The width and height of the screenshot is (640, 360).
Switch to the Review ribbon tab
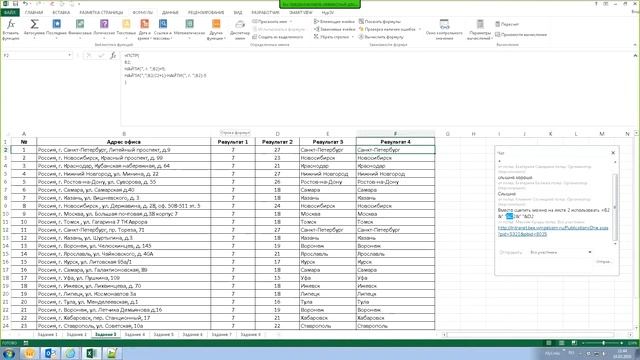(x=206, y=12)
